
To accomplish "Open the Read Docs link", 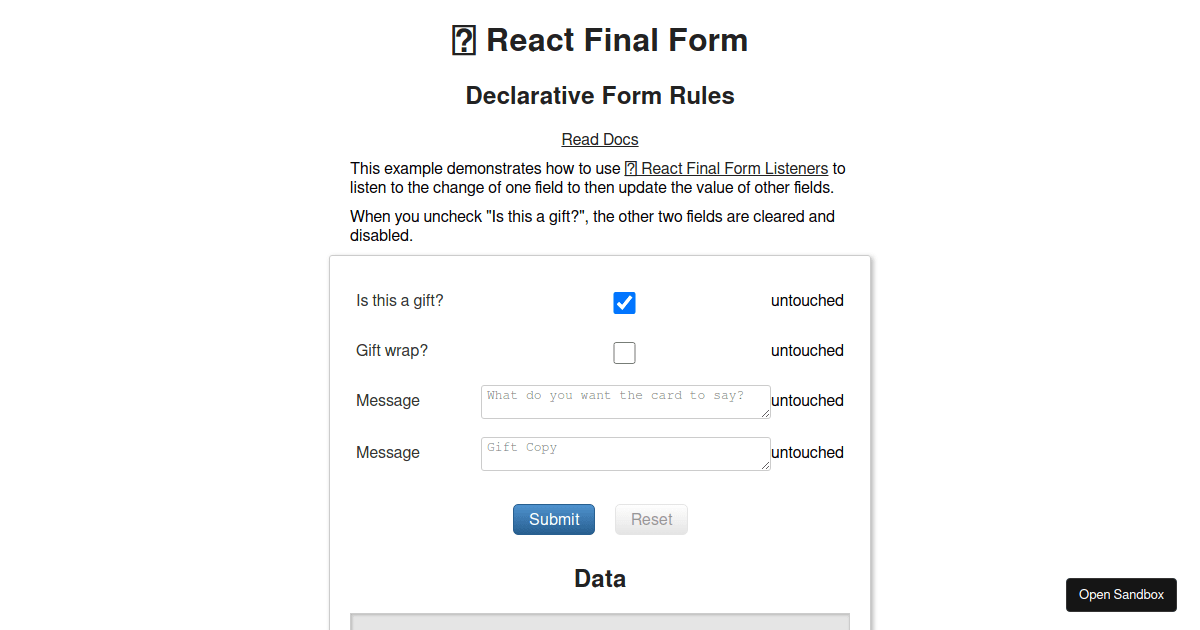I will [x=599, y=139].
